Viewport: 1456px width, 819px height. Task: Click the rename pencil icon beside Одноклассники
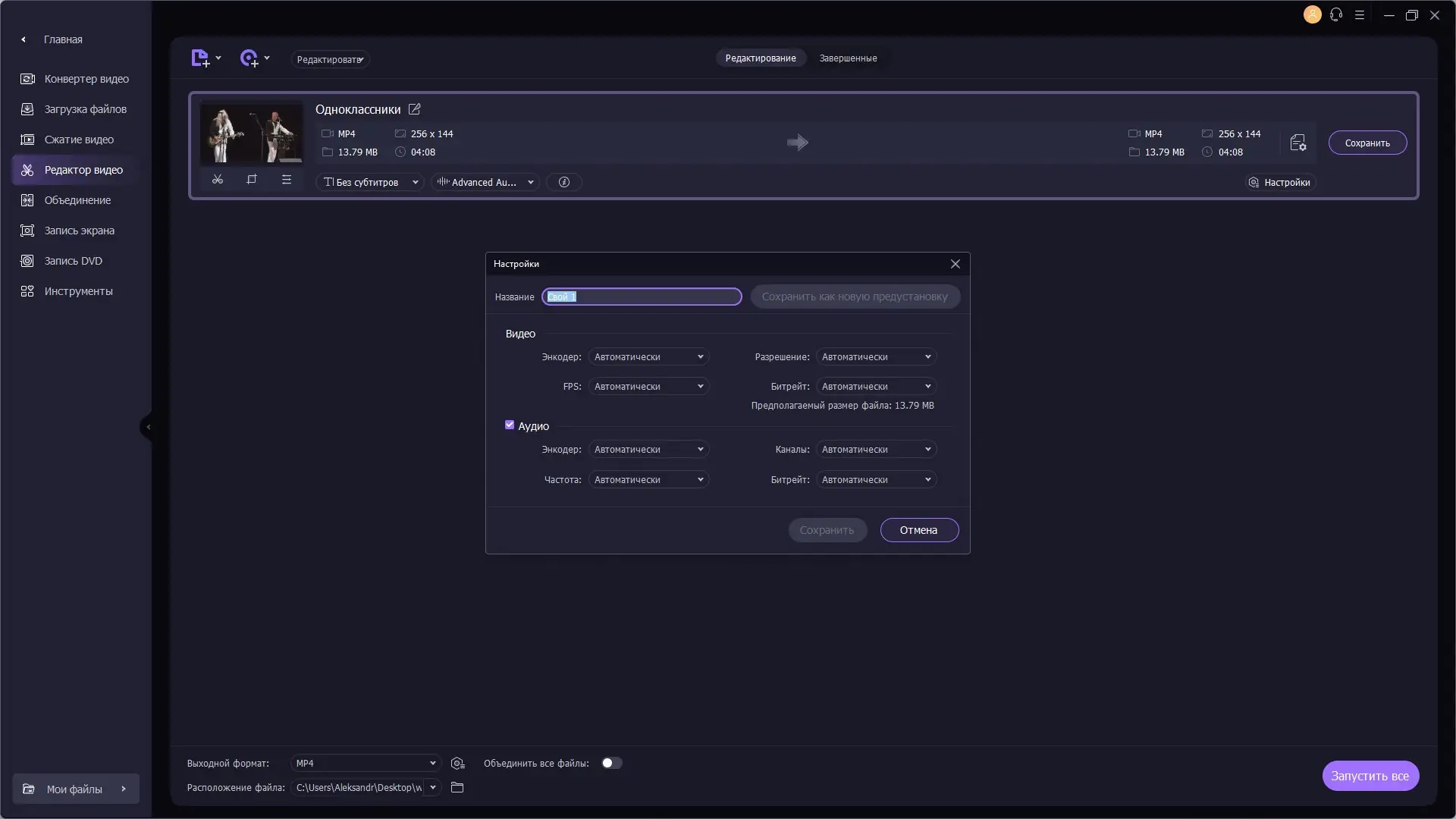[414, 109]
